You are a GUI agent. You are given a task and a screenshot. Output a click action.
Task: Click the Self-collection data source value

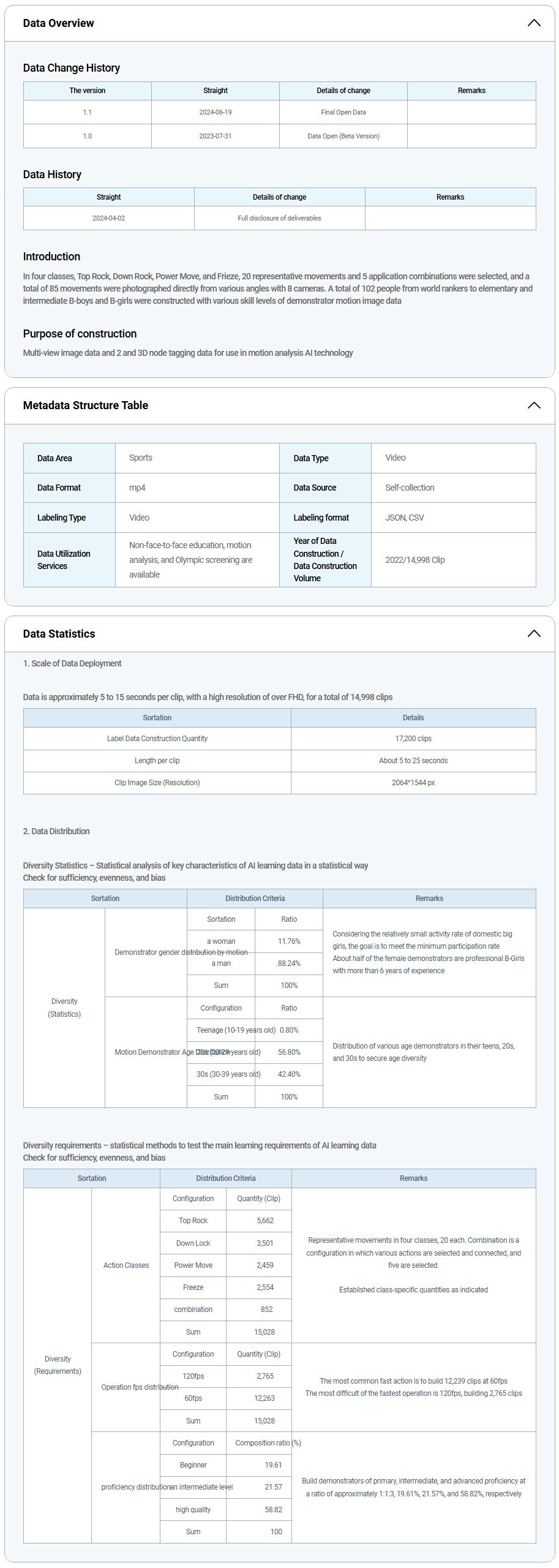tap(409, 488)
